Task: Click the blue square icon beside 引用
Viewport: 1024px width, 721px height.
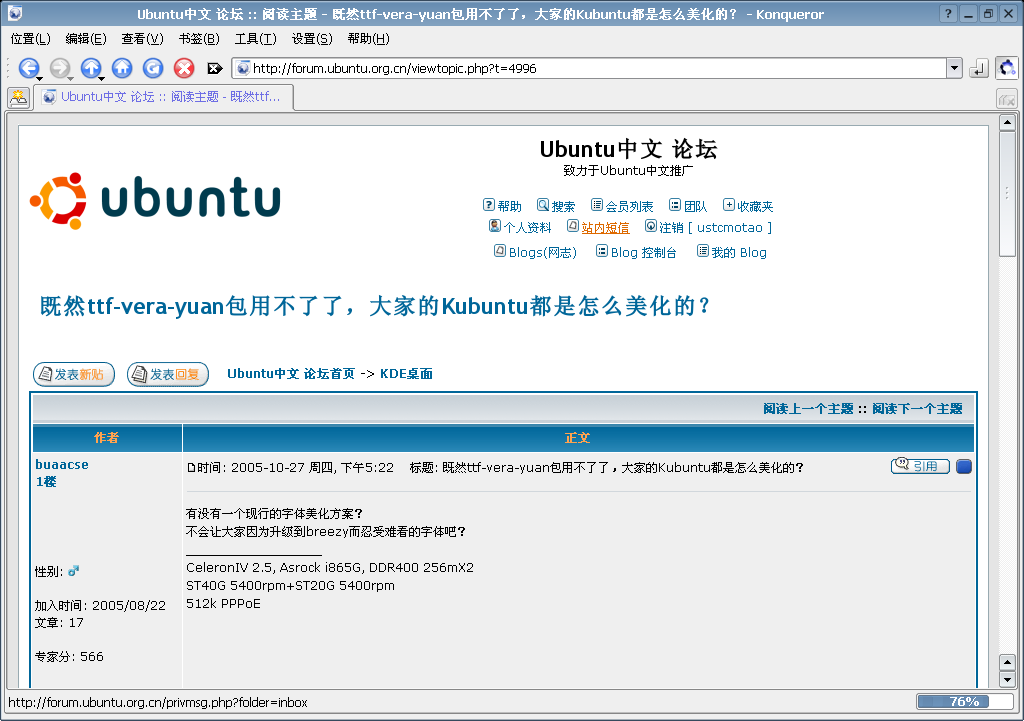Action: point(964,466)
